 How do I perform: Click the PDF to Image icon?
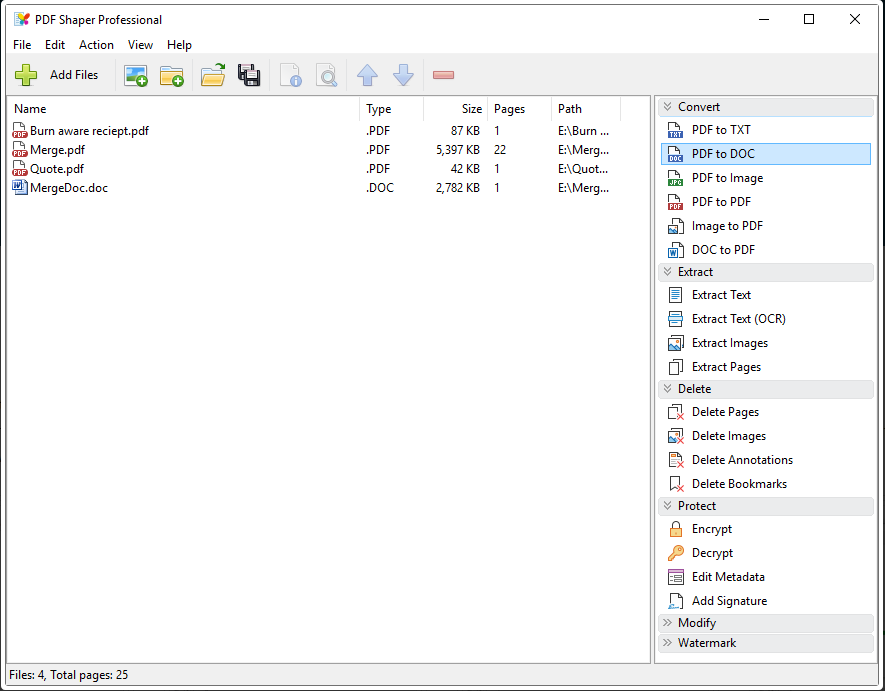click(x=676, y=178)
